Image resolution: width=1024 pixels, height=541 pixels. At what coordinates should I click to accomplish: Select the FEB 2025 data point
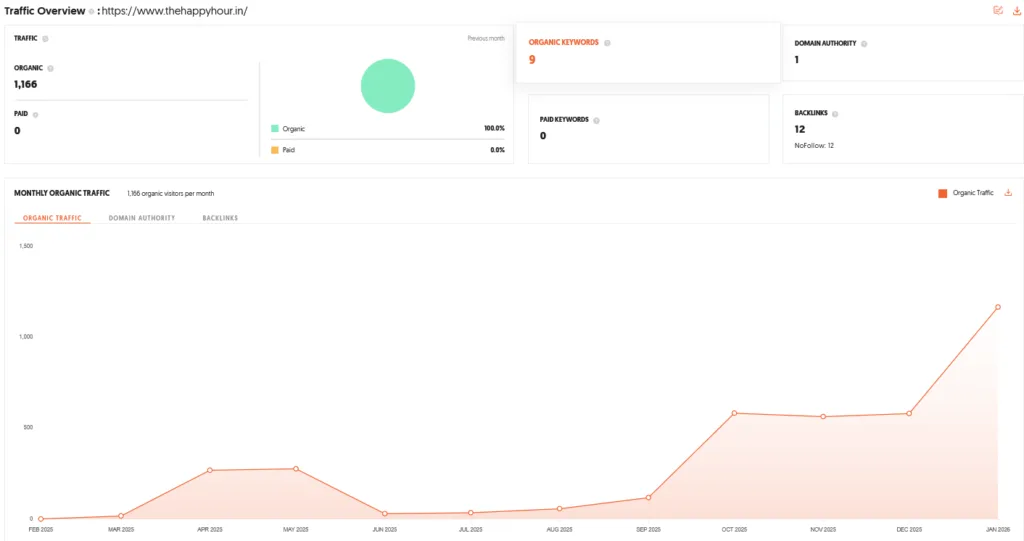pyautogui.click(x=40, y=519)
